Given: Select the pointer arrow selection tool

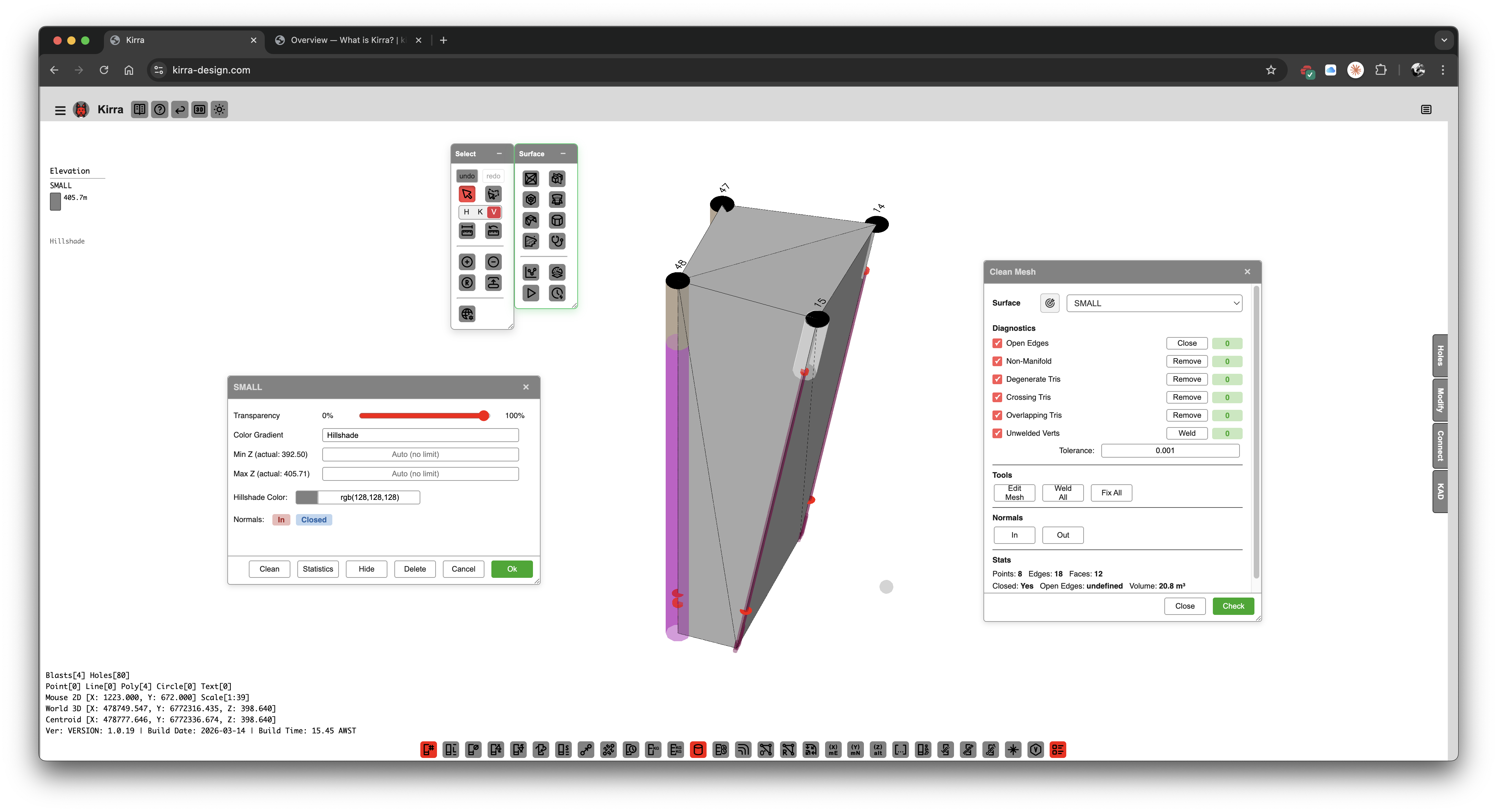Looking at the screenshot, I should point(467,194).
